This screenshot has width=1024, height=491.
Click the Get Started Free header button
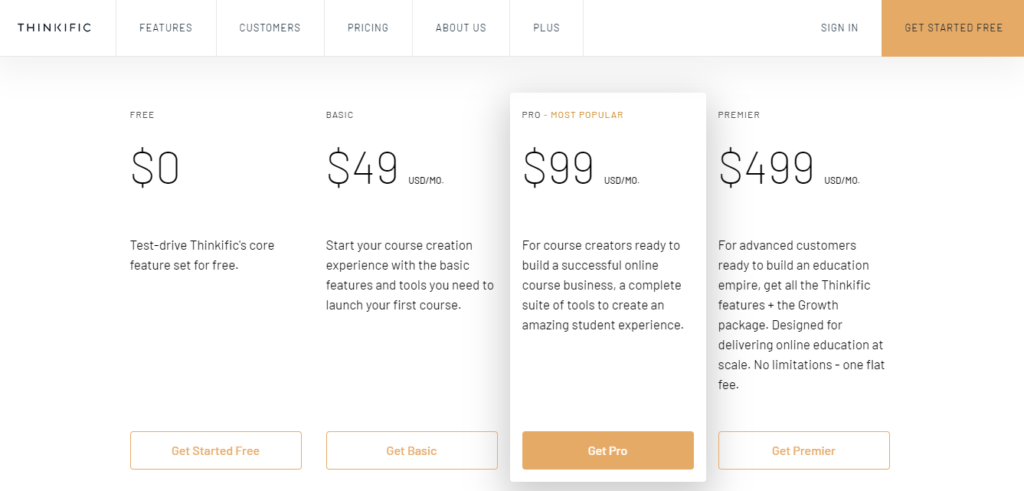click(953, 28)
